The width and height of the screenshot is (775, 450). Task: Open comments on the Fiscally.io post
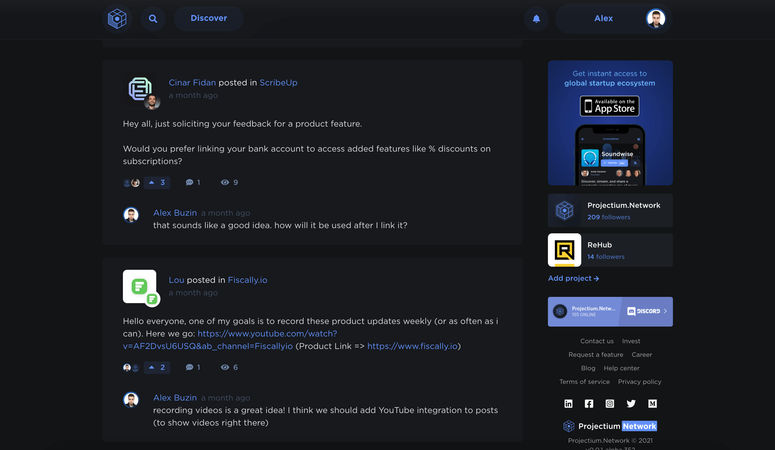coord(193,367)
